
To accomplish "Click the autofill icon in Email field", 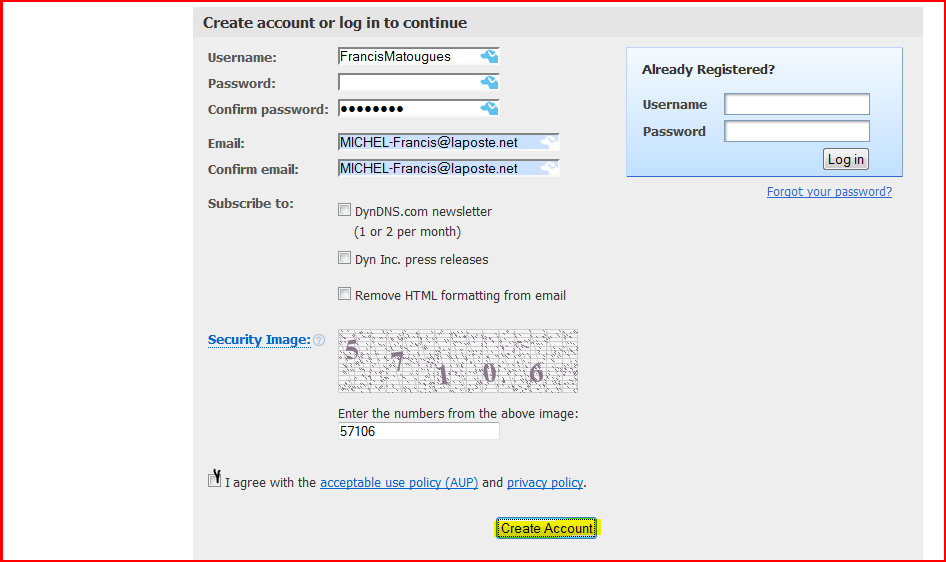I will (x=549, y=142).
